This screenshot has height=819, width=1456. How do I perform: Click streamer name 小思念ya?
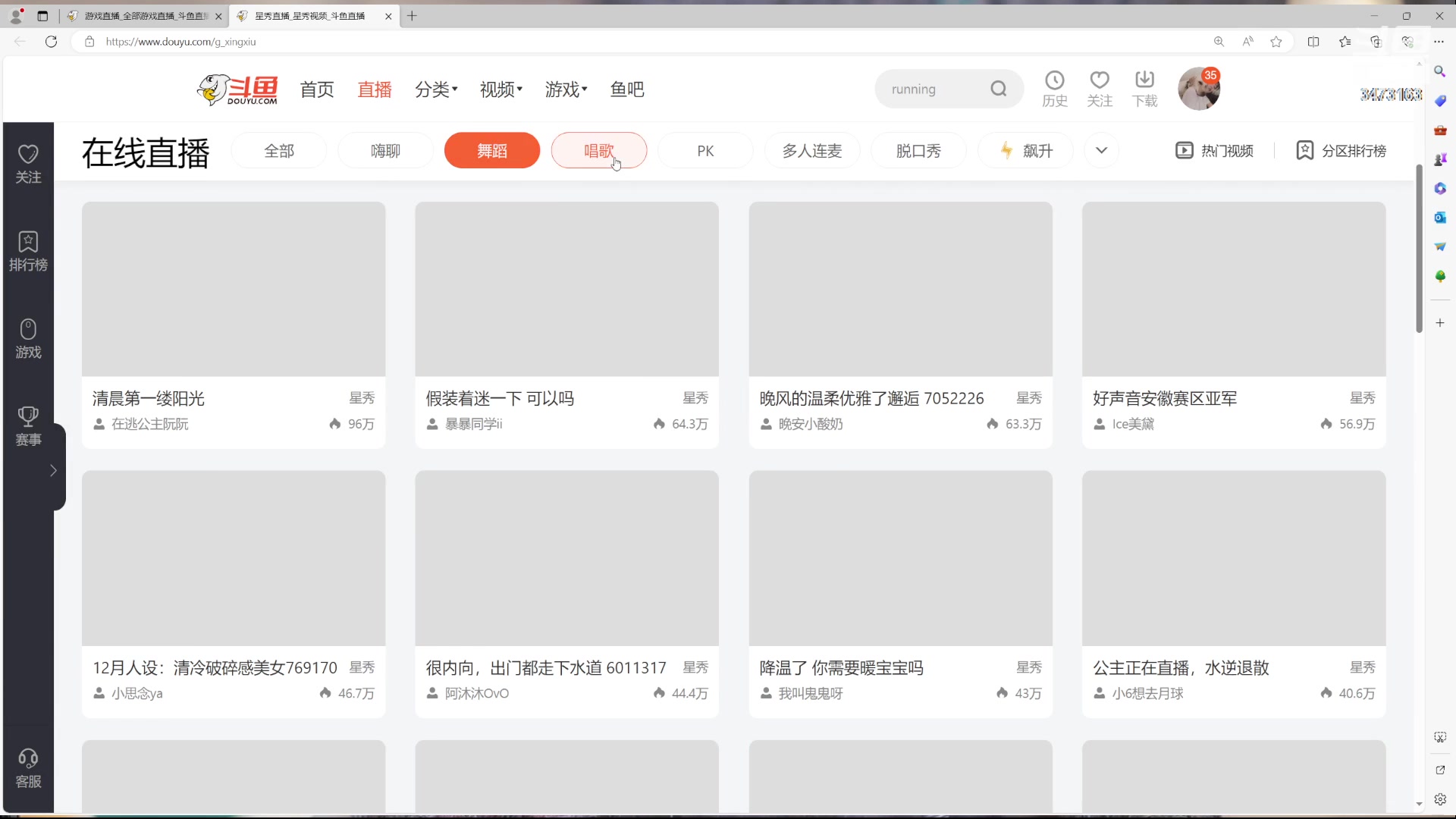137,693
